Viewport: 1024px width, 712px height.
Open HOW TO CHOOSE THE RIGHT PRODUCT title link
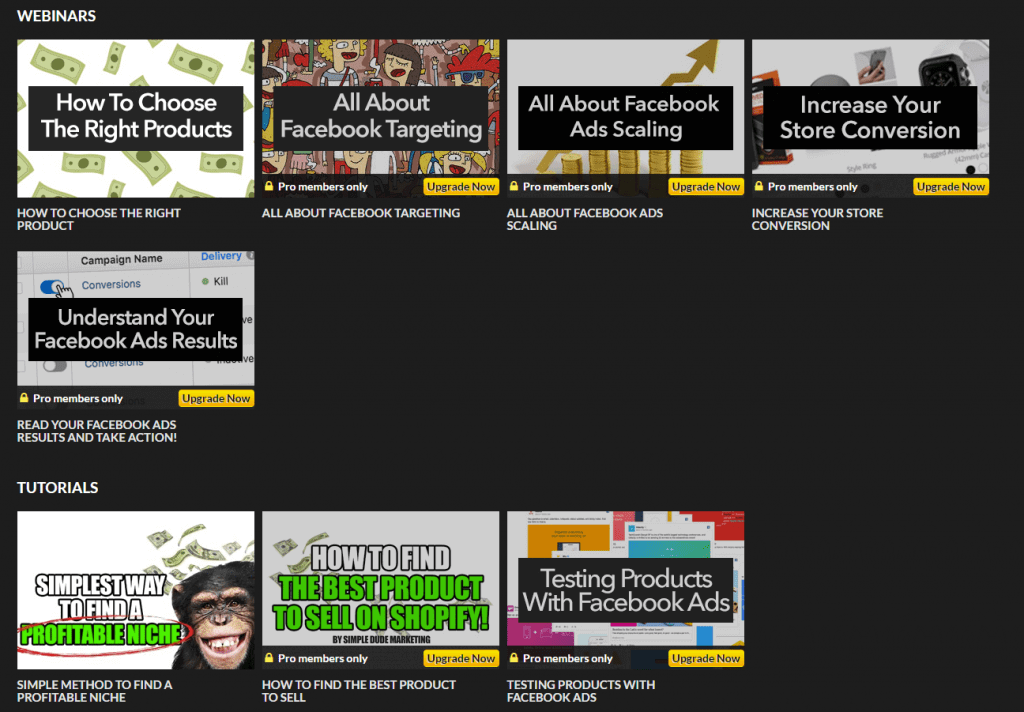(99, 219)
